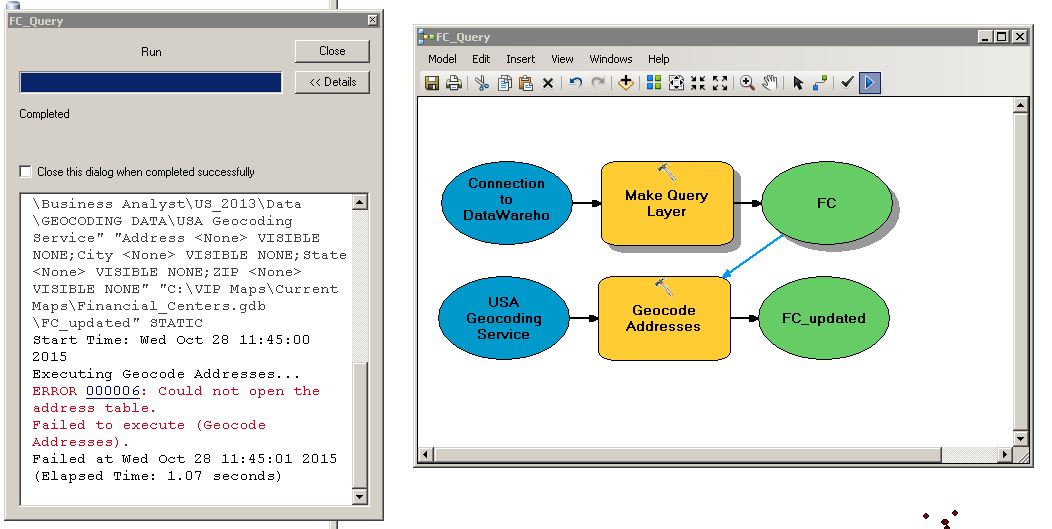Click the "Executing Geocode Addresses..." log line
This screenshot has width=1052, height=529.
pos(166,374)
